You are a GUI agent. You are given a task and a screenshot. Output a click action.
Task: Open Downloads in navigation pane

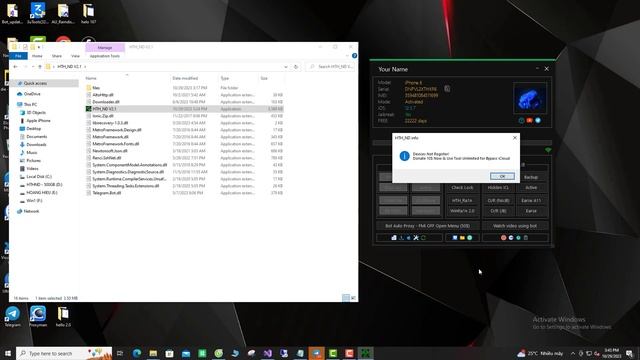(x=36, y=144)
